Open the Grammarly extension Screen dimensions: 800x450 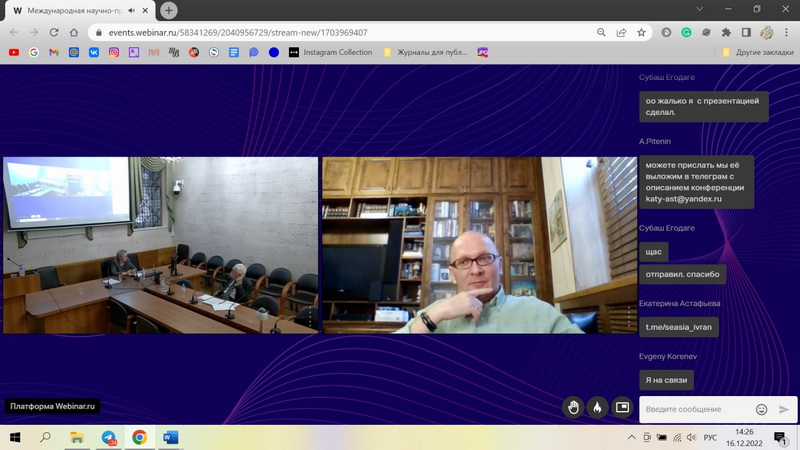coord(686,32)
